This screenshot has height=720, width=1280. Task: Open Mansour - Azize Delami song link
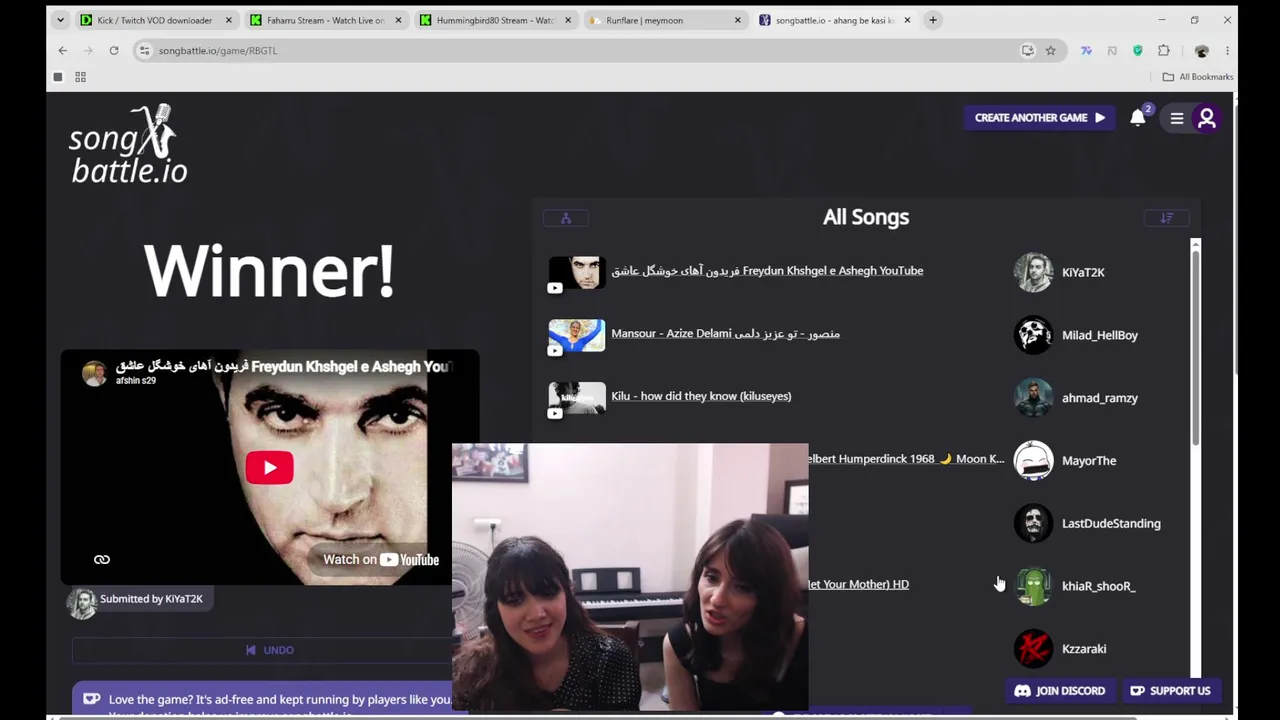point(725,334)
